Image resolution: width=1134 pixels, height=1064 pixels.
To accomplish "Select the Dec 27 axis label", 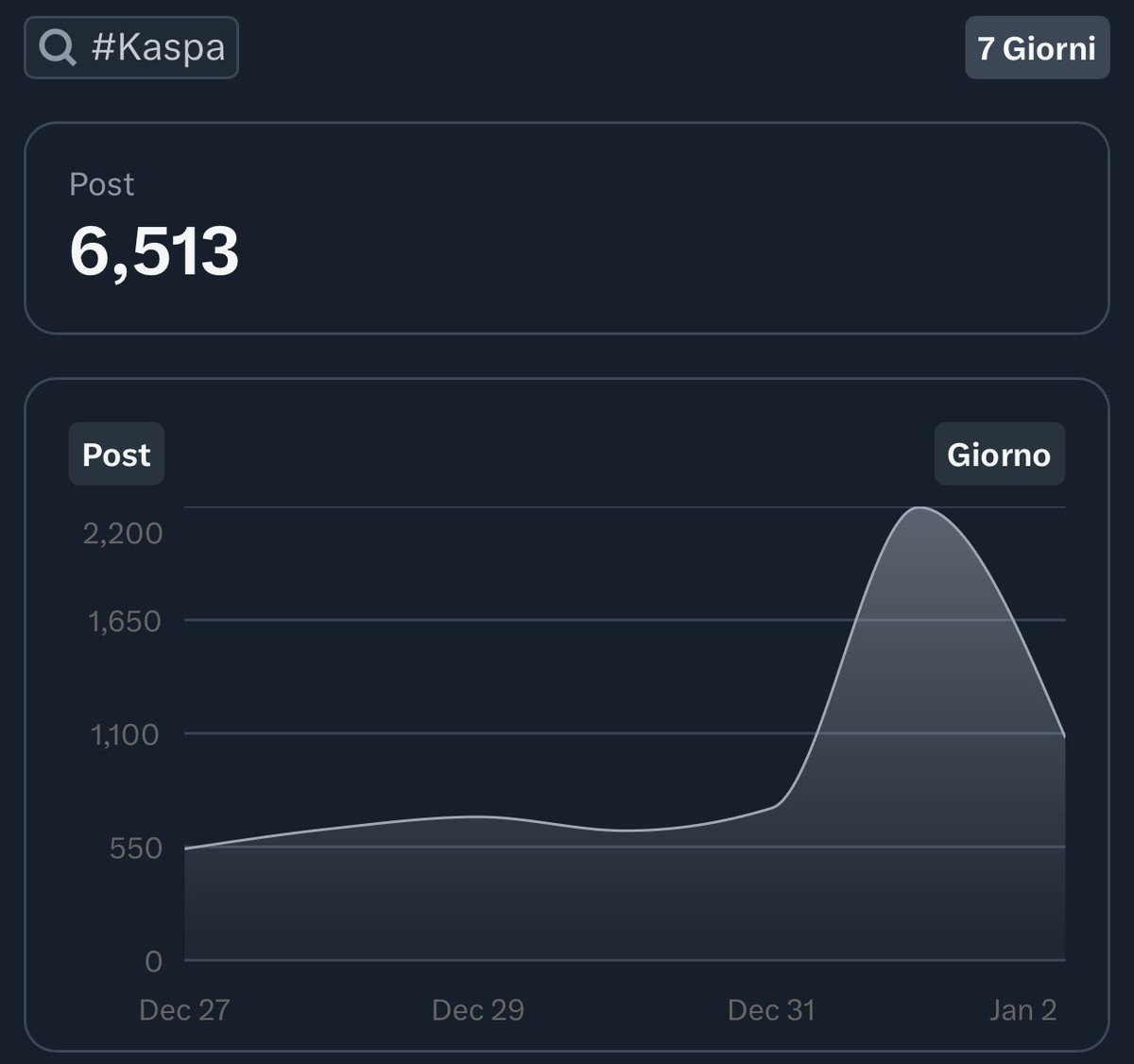I will [185, 1009].
